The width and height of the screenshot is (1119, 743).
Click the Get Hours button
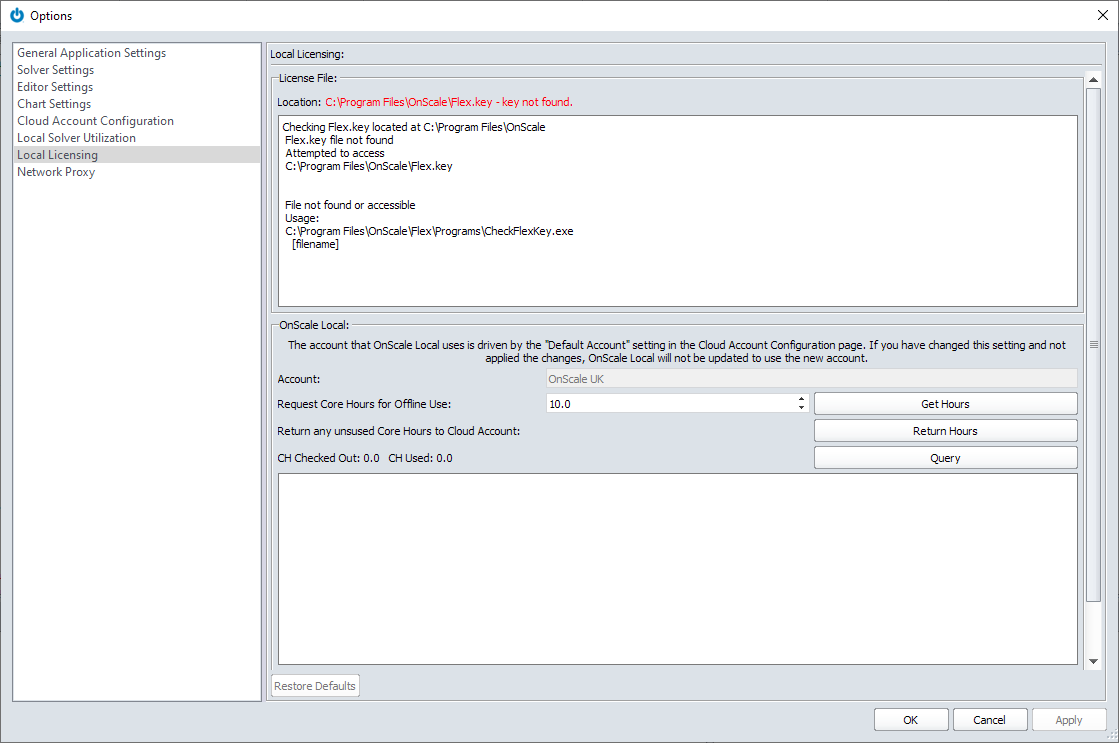tap(946, 404)
